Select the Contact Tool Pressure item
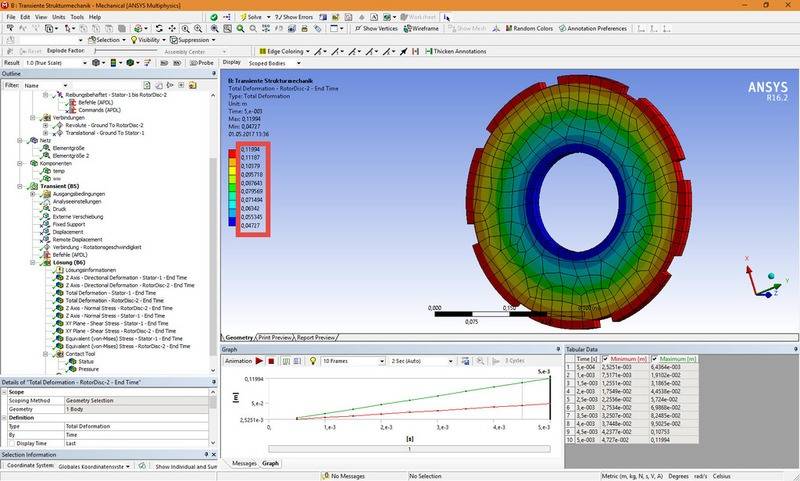The width and height of the screenshot is (800, 481). [88, 369]
